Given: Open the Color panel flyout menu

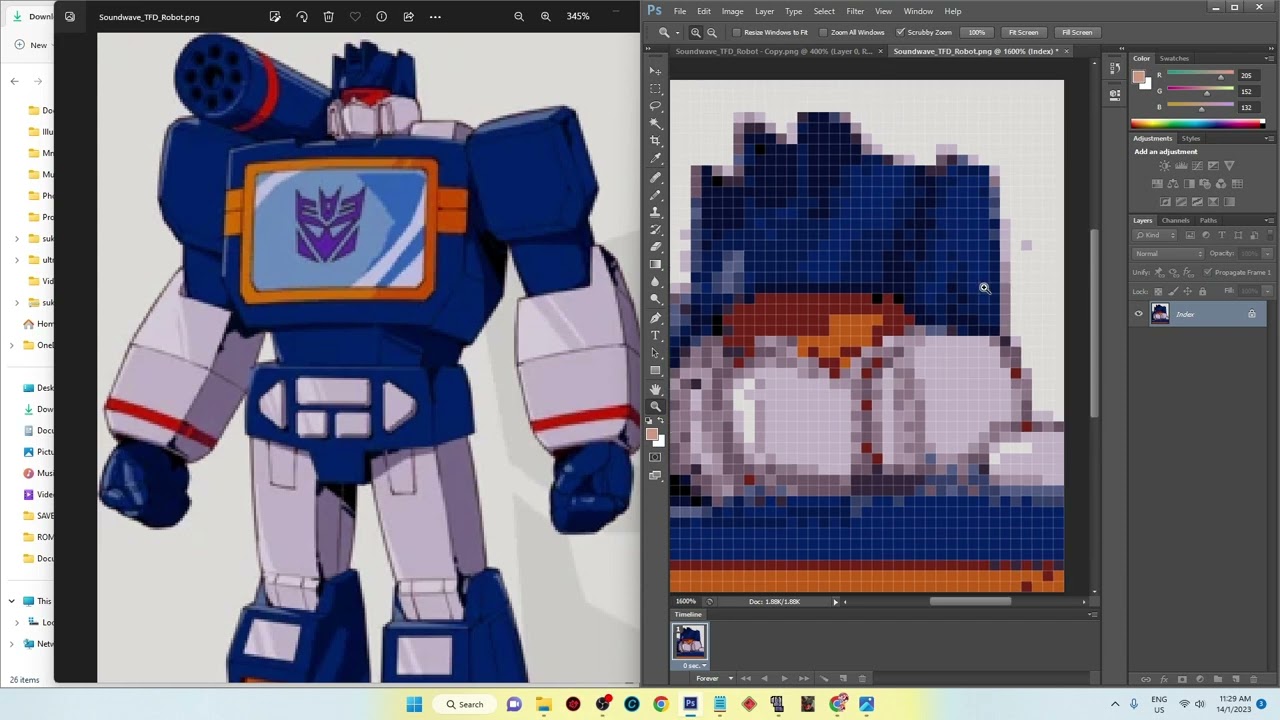Looking at the screenshot, I should [x=1269, y=58].
